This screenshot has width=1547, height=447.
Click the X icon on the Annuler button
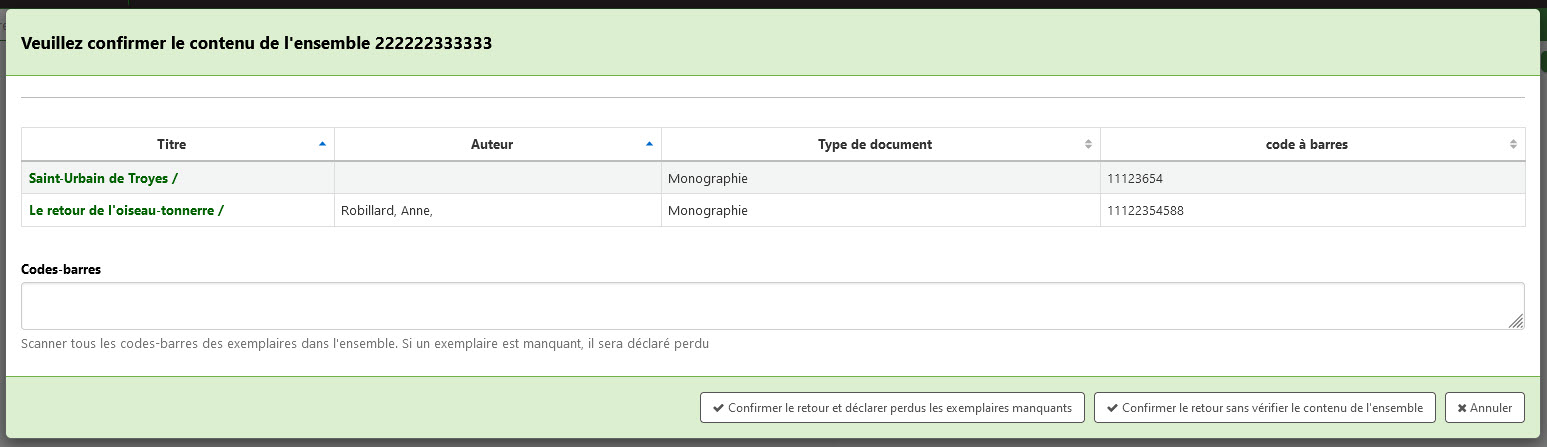tap(1462, 408)
